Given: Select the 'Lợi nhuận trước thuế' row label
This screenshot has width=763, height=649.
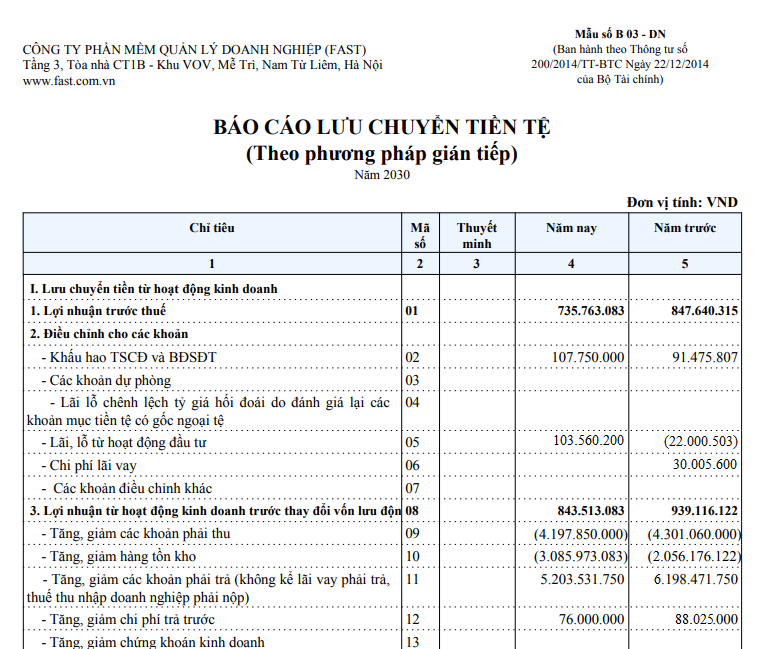Looking at the screenshot, I should point(97,311).
